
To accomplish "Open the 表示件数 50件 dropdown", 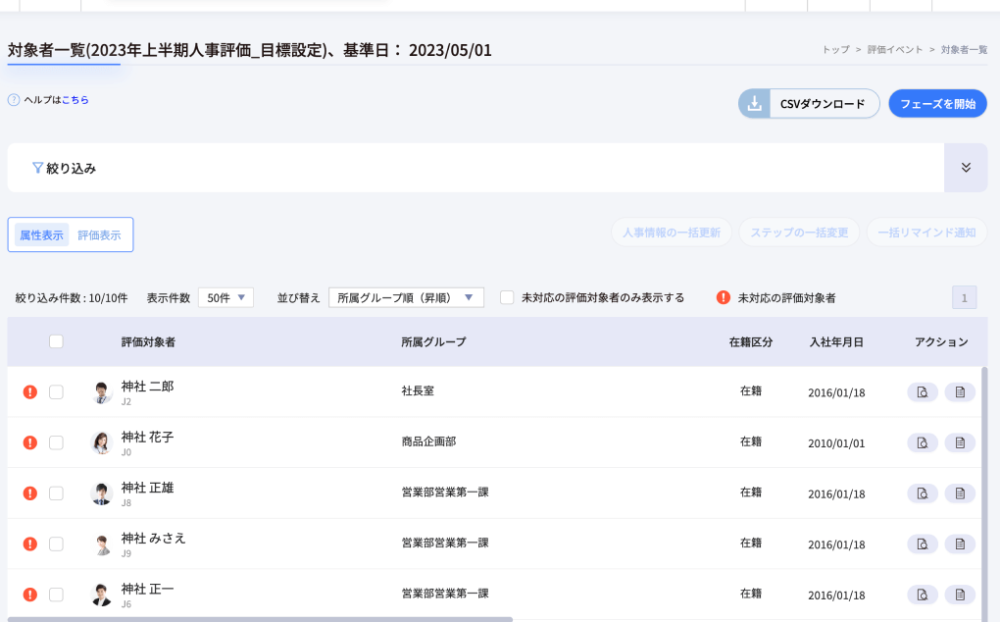I will (x=226, y=297).
